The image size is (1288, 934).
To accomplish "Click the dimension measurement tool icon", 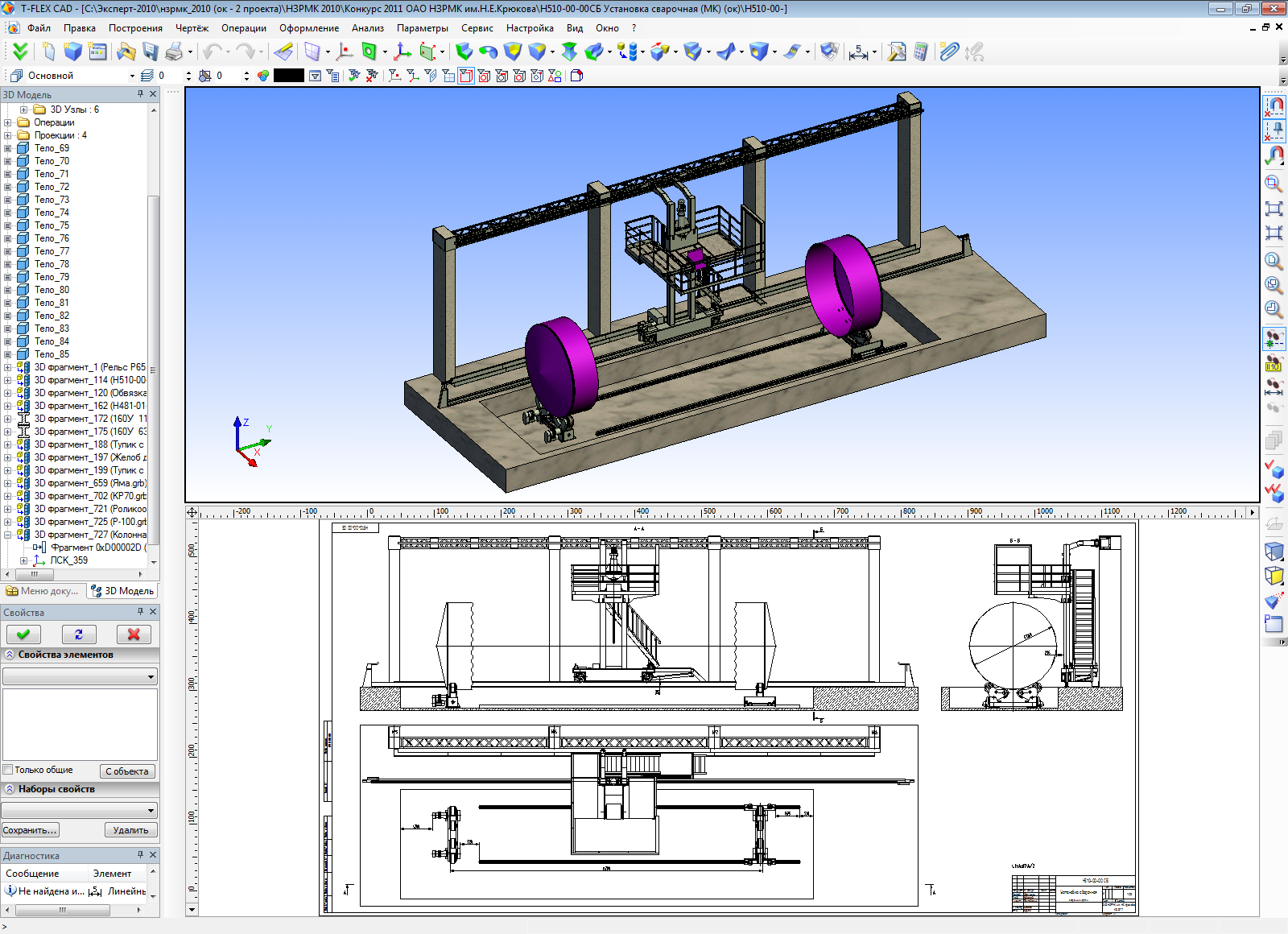I will [x=858, y=52].
